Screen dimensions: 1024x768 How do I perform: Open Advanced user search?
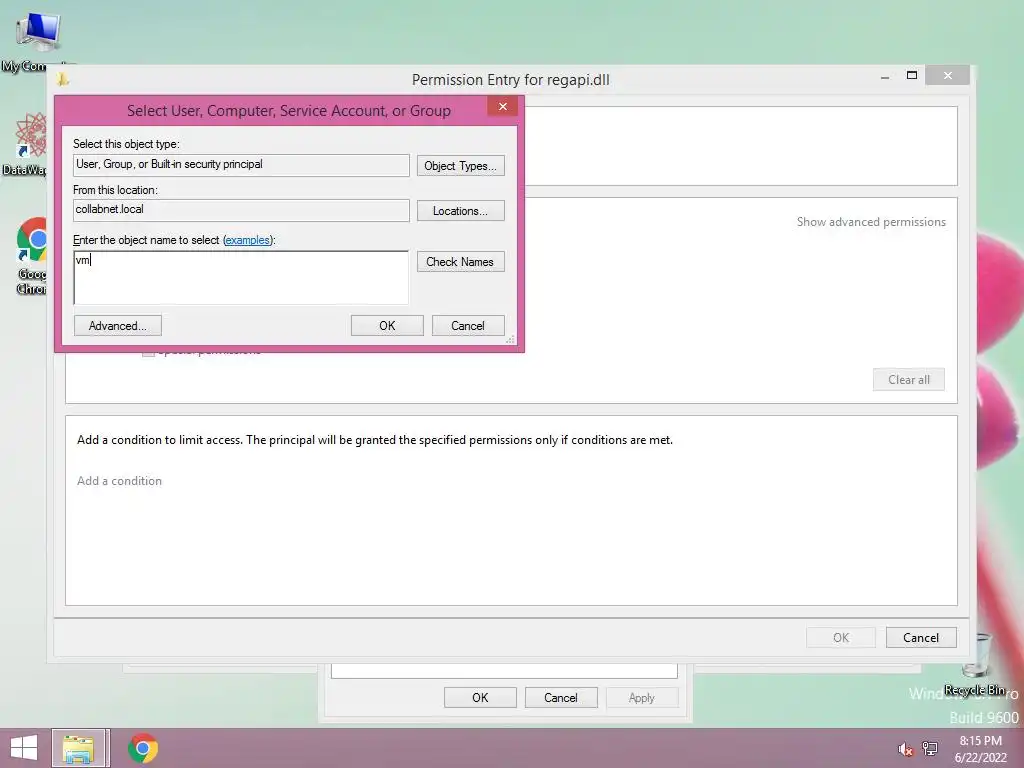(x=118, y=326)
